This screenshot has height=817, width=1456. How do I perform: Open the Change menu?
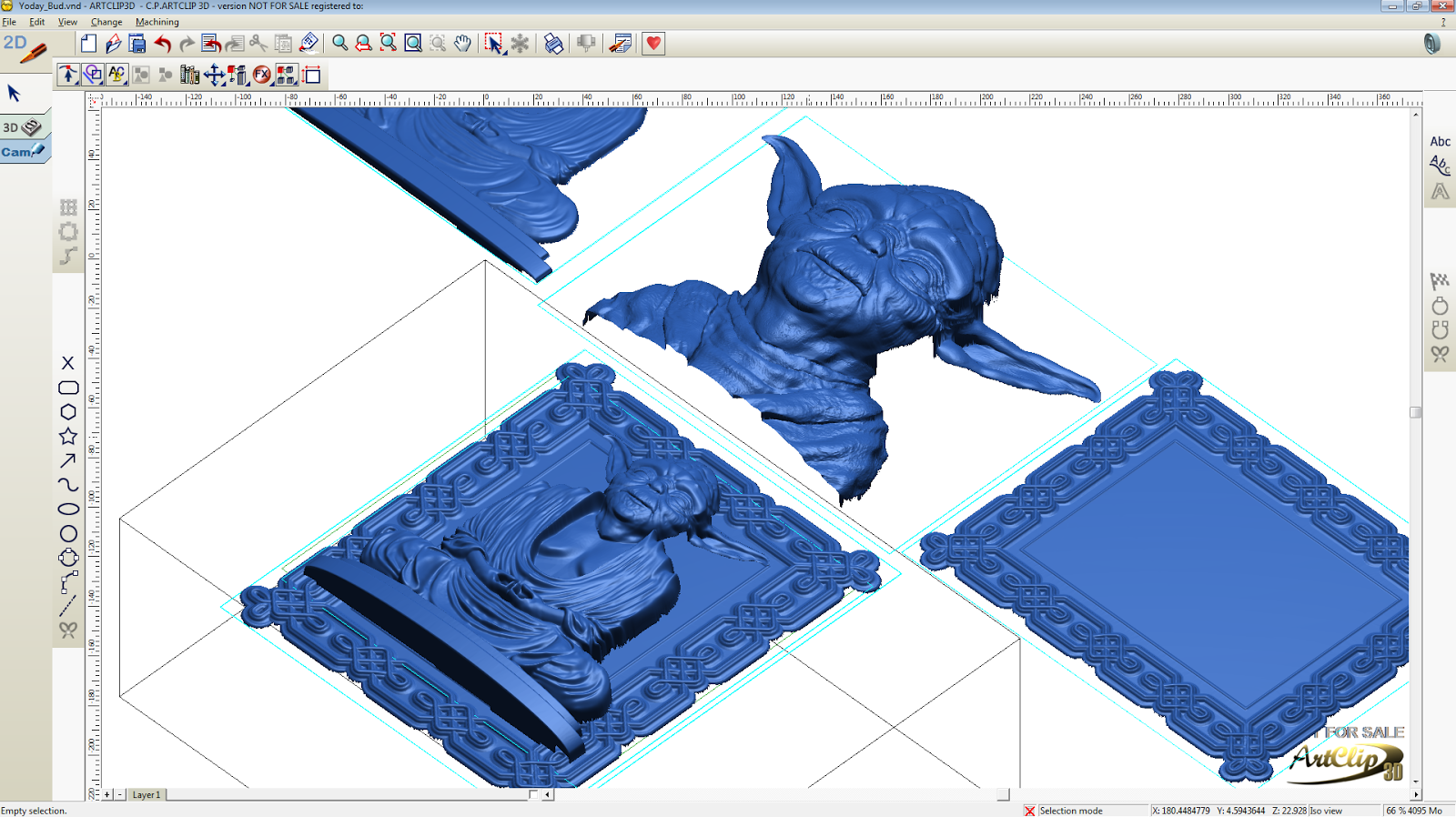coord(106,22)
